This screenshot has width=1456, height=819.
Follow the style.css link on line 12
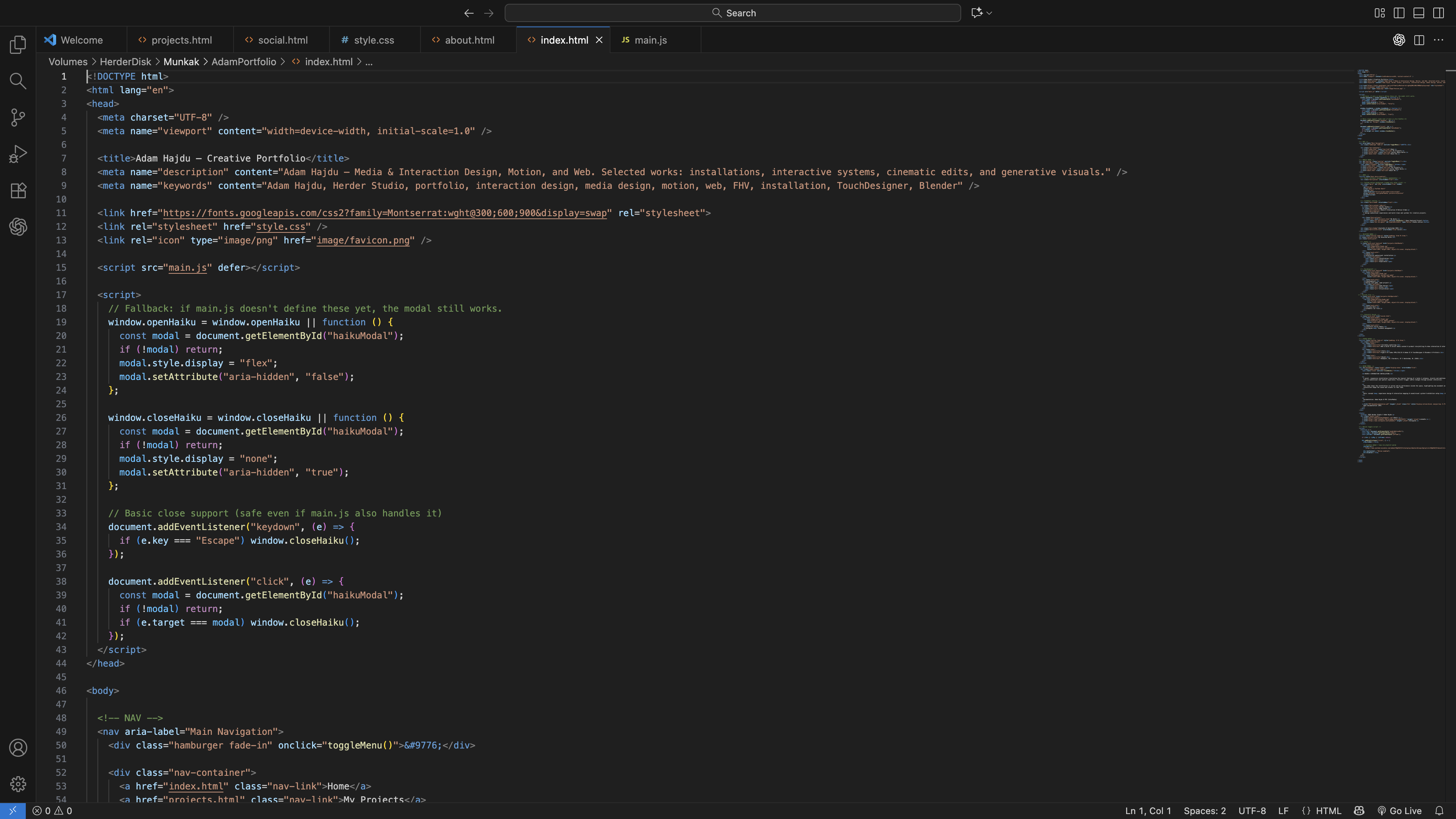(x=281, y=227)
